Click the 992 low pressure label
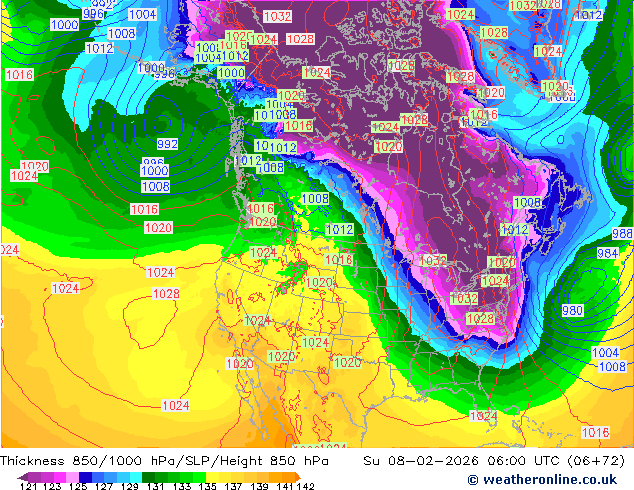 [x=167, y=144]
